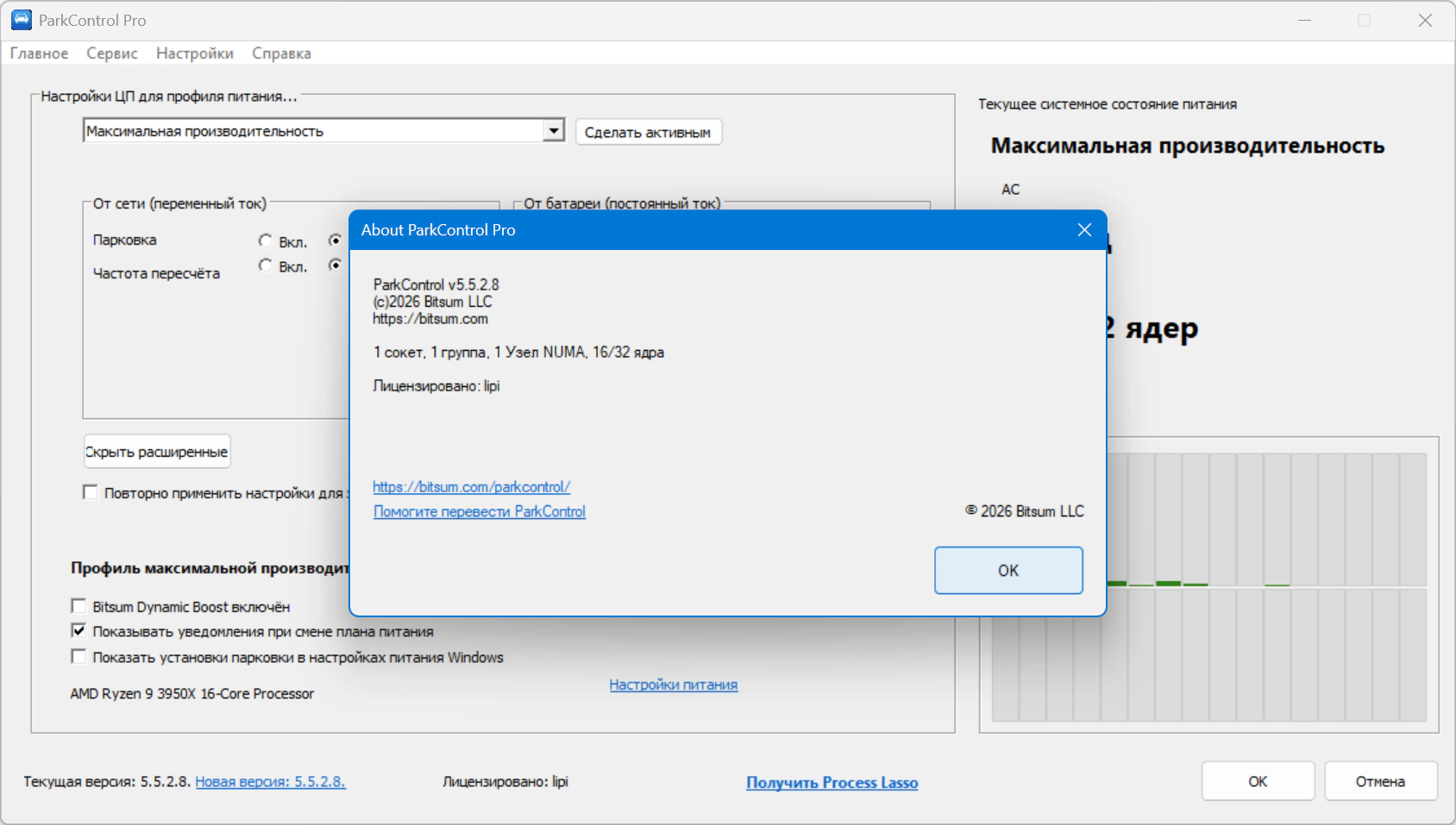Image resolution: width=1456 pixels, height=825 pixels.
Task: Click the Сделать активным button
Action: coord(648,132)
